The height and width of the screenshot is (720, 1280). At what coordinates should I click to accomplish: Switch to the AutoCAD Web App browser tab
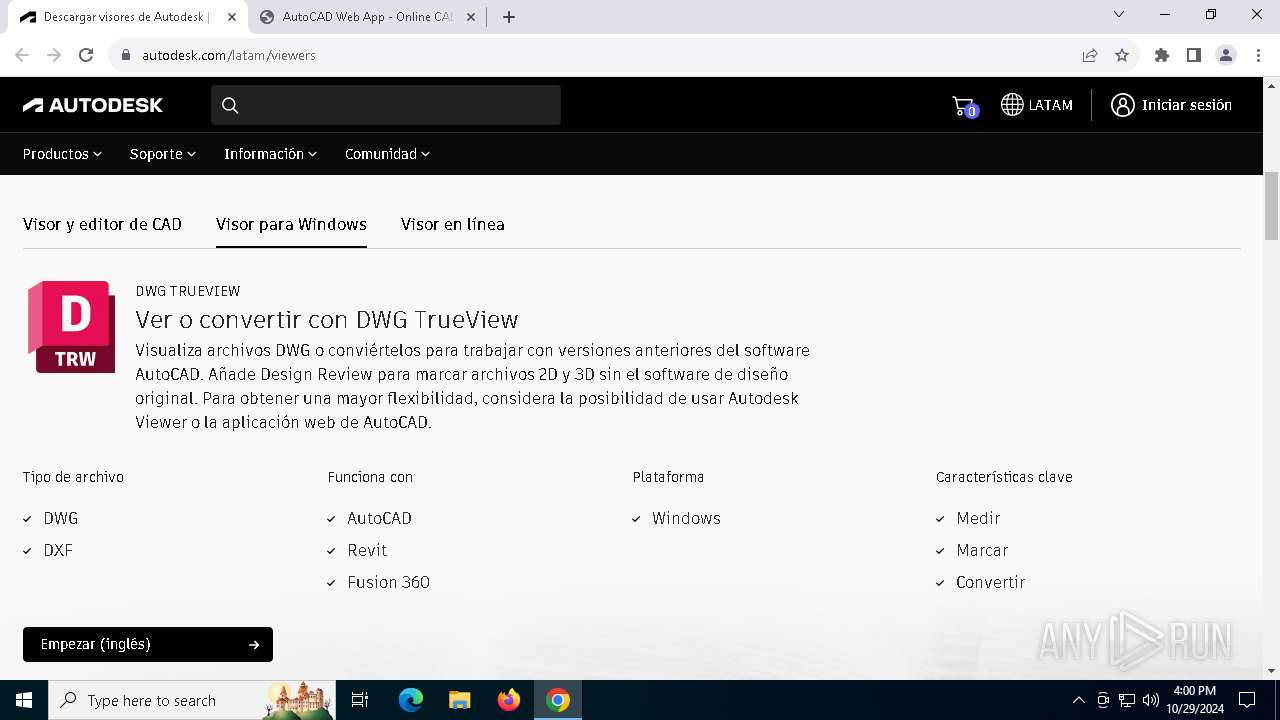pos(367,17)
